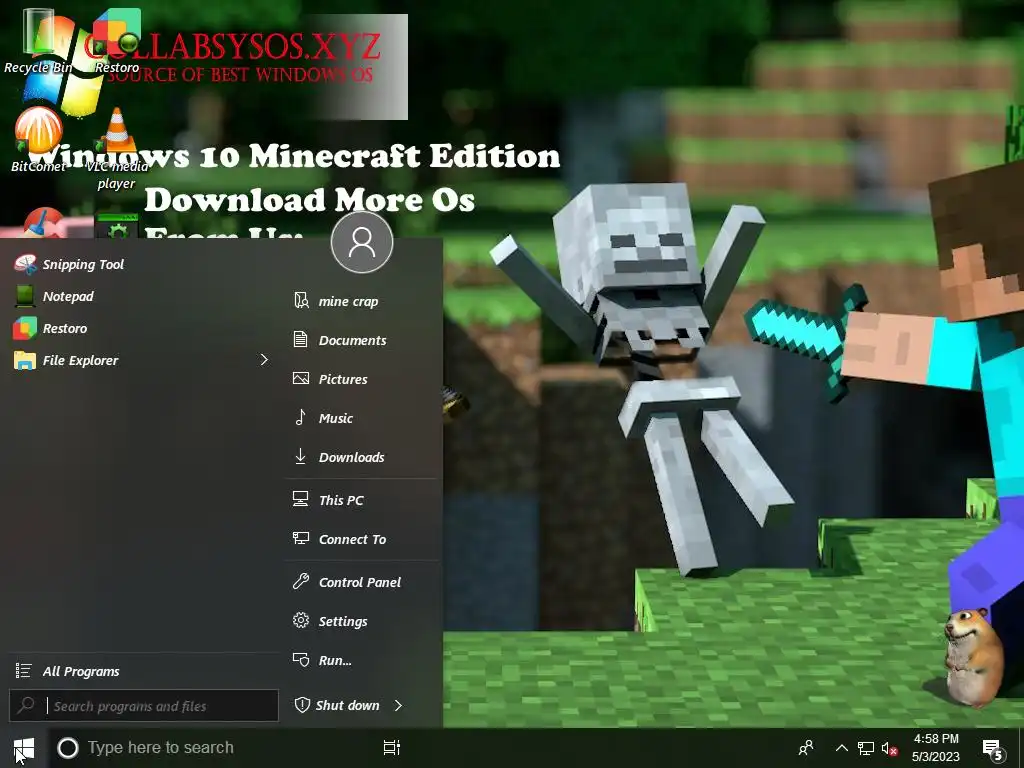This screenshot has height=768, width=1024.
Task: Focus the Search programs and files box
Action: 144,706
